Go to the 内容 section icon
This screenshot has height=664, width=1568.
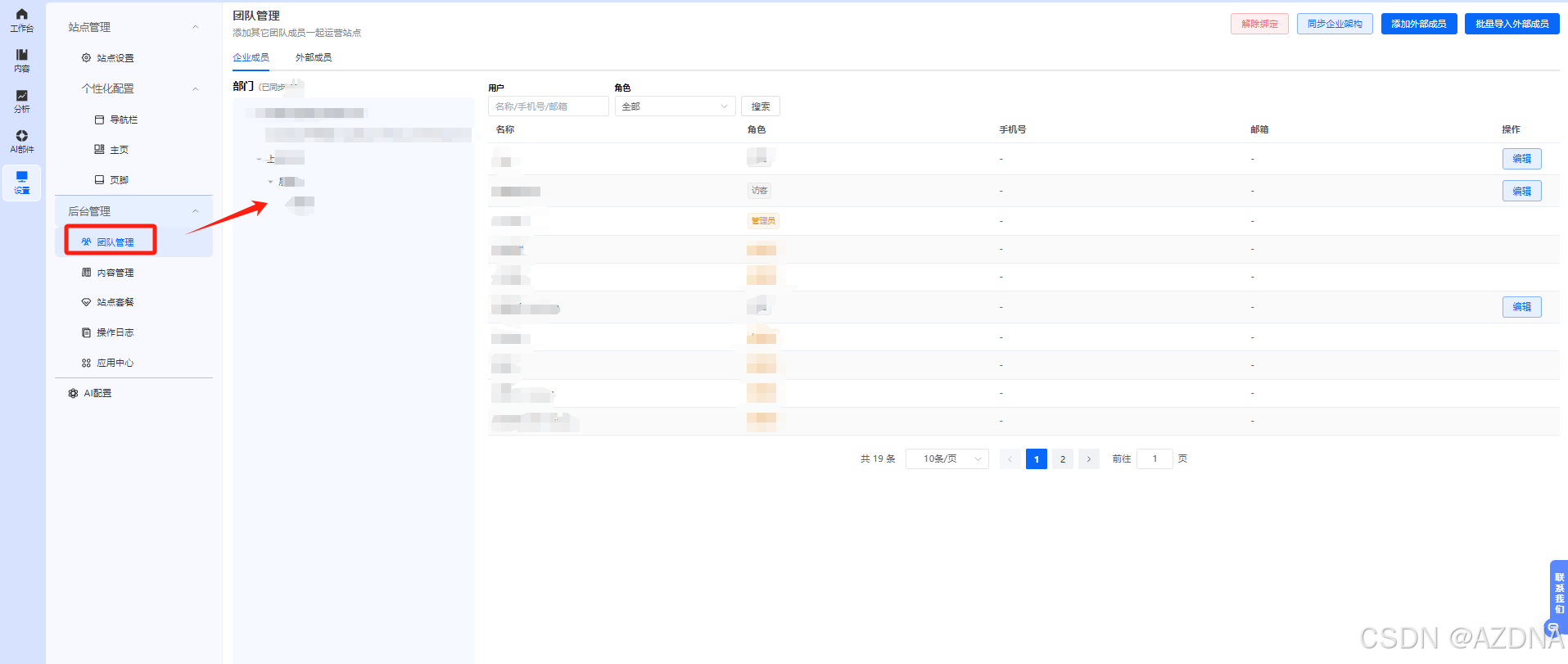tap(22, 55)
